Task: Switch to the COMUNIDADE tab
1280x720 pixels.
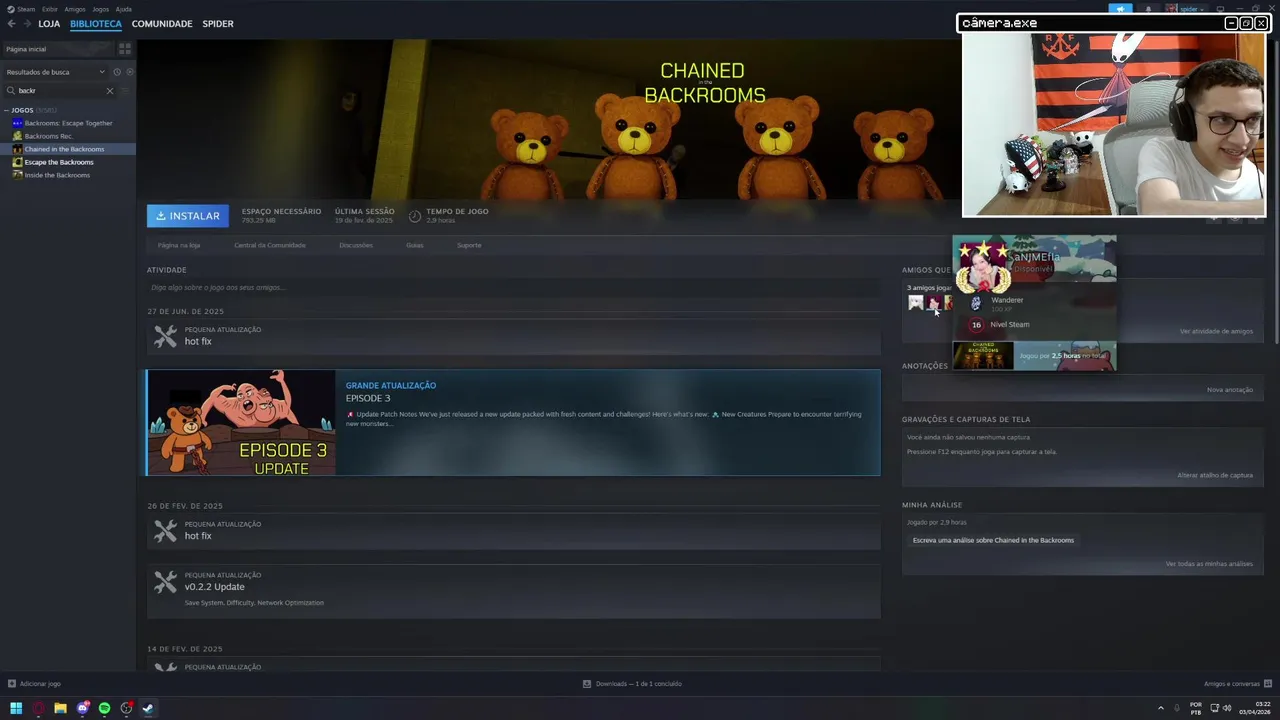Action: [162, 24]
